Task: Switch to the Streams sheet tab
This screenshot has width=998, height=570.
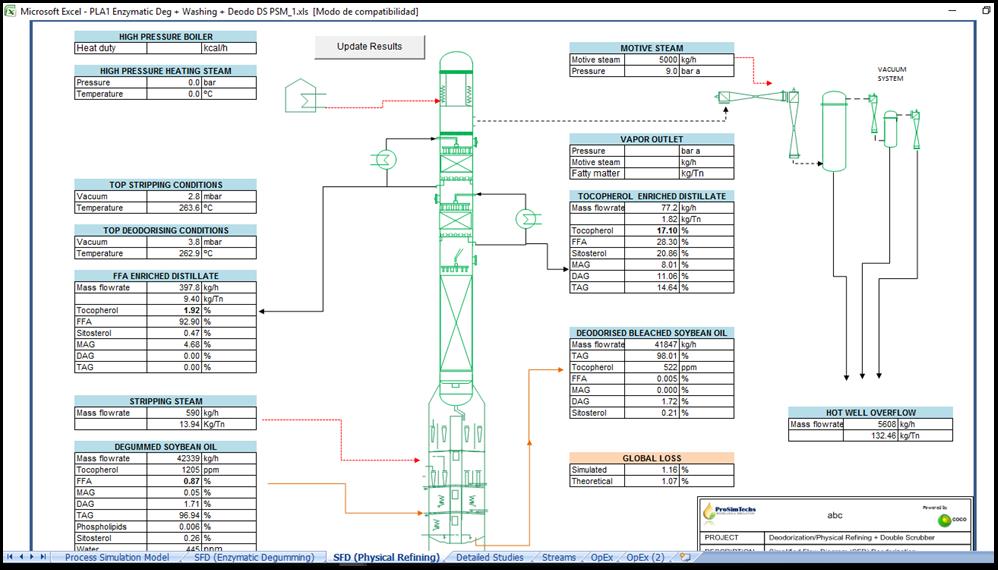Action: point(559,557)
